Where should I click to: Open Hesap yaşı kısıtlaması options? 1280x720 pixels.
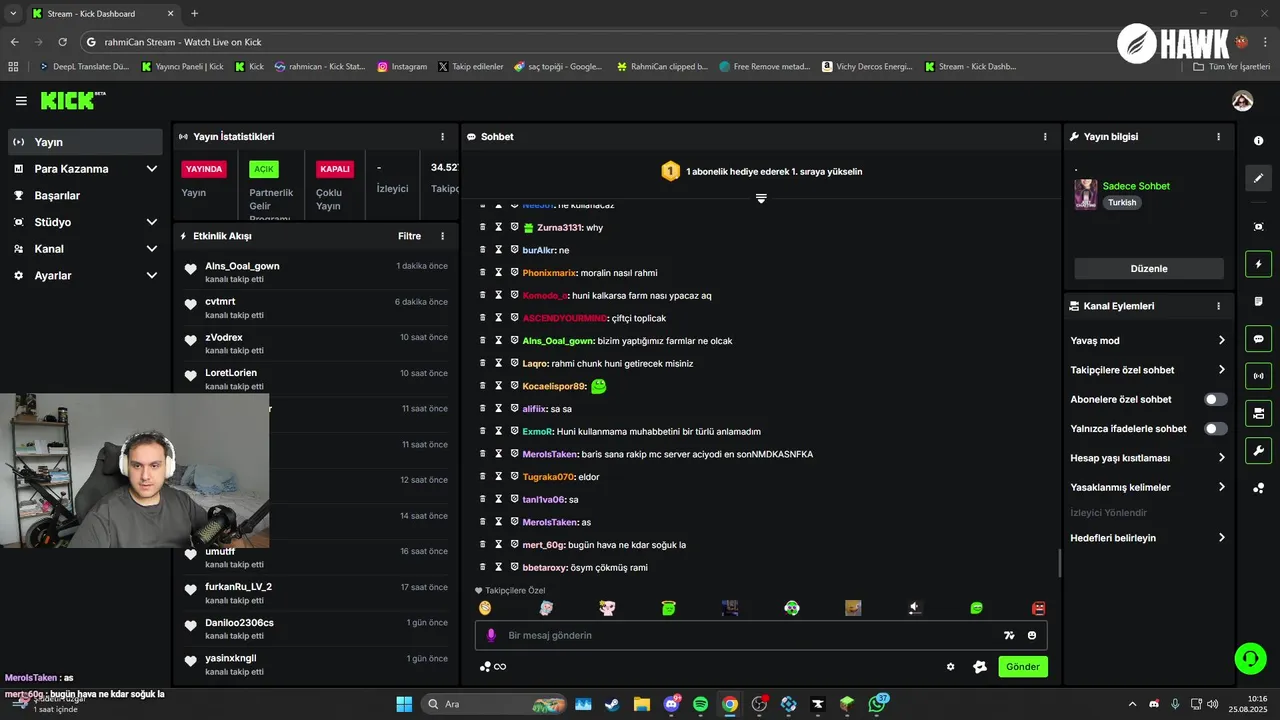1147,458
